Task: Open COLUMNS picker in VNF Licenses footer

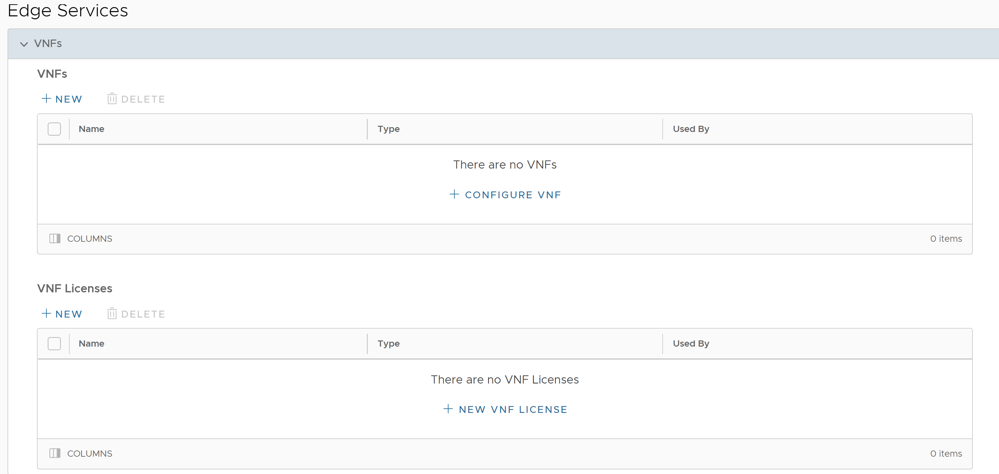Action: pyautogui.click(x=81, y=454)
